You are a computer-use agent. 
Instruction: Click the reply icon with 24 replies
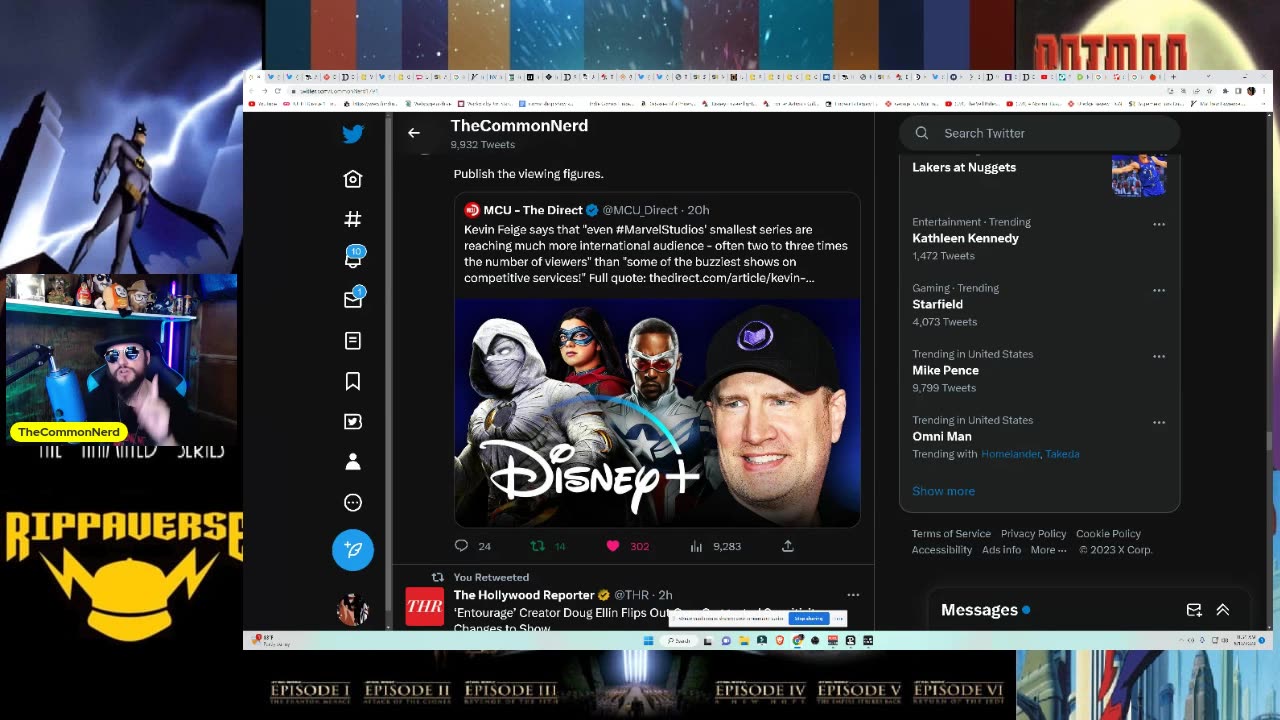coord(461,546)
